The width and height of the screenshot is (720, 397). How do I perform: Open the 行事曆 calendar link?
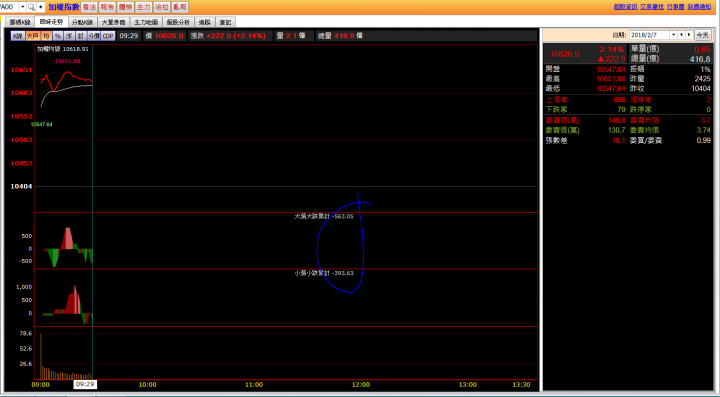675,7
